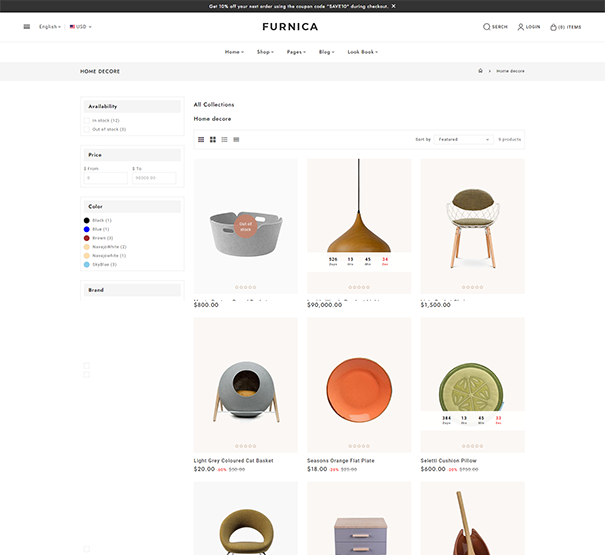Open the Look Book menu
The width and height of the screenshot is (605, 555).
[361, 51]
